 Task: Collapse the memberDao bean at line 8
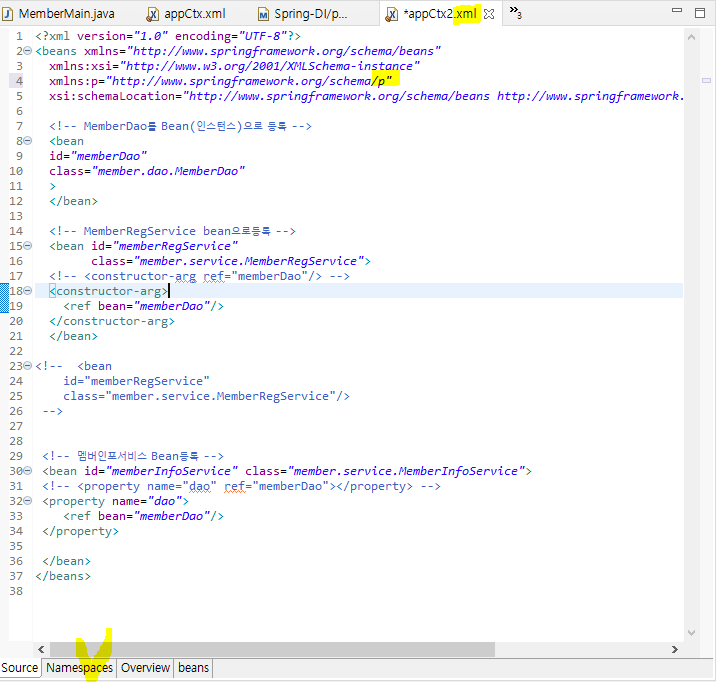(x=27, y=141)
